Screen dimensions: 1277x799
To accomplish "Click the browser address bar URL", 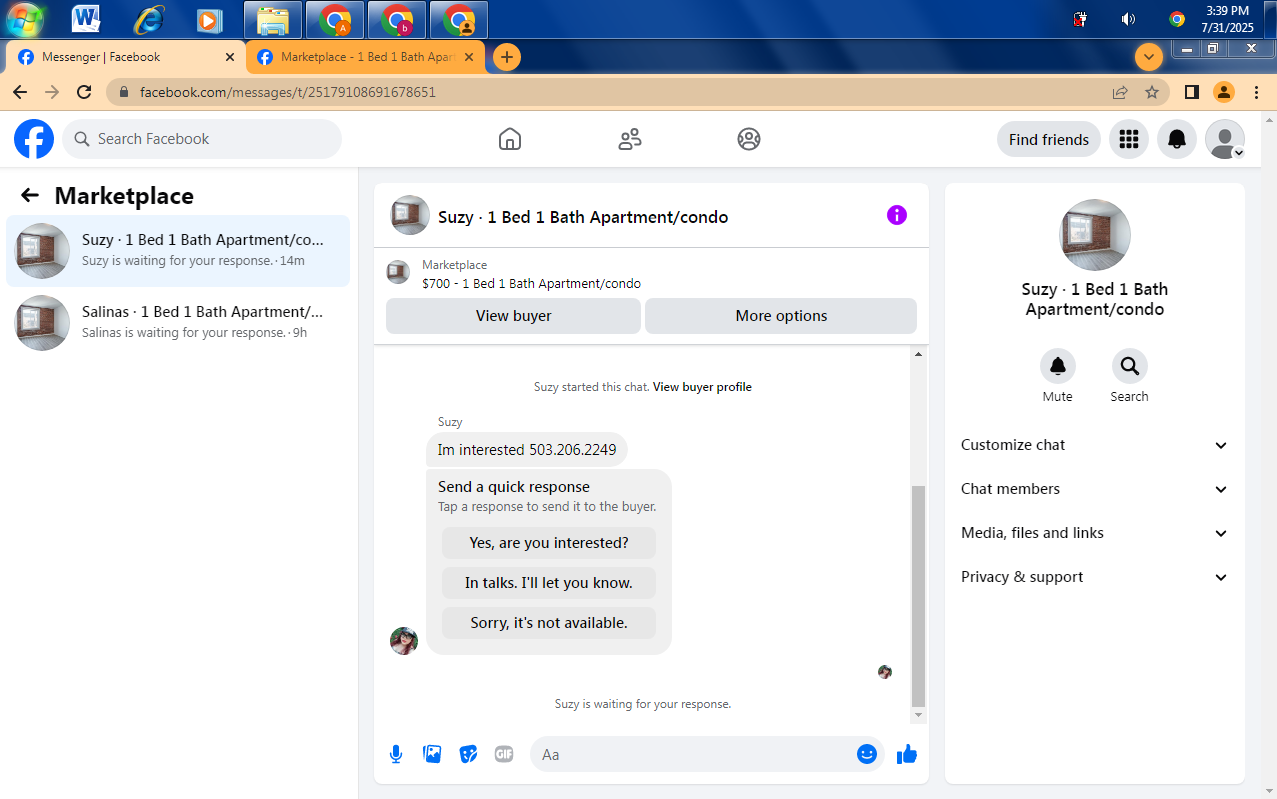I will tap(288, 92).
